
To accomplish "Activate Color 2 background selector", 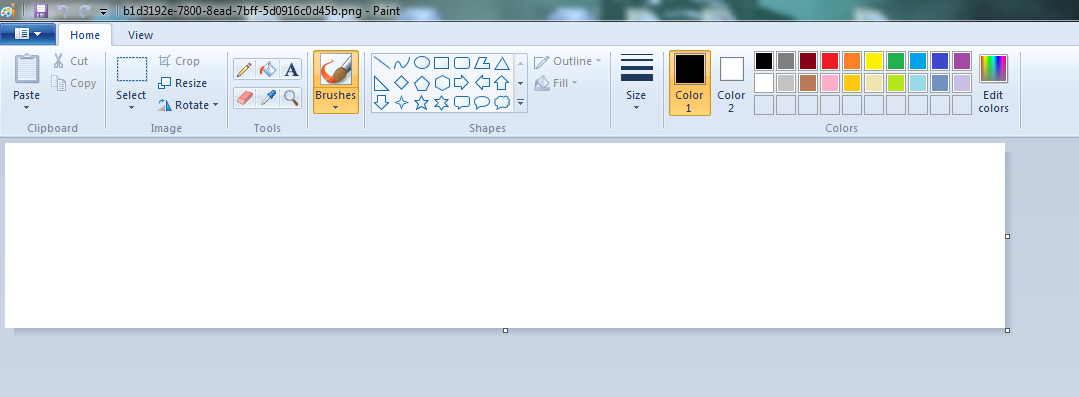I will click(731, 83).
